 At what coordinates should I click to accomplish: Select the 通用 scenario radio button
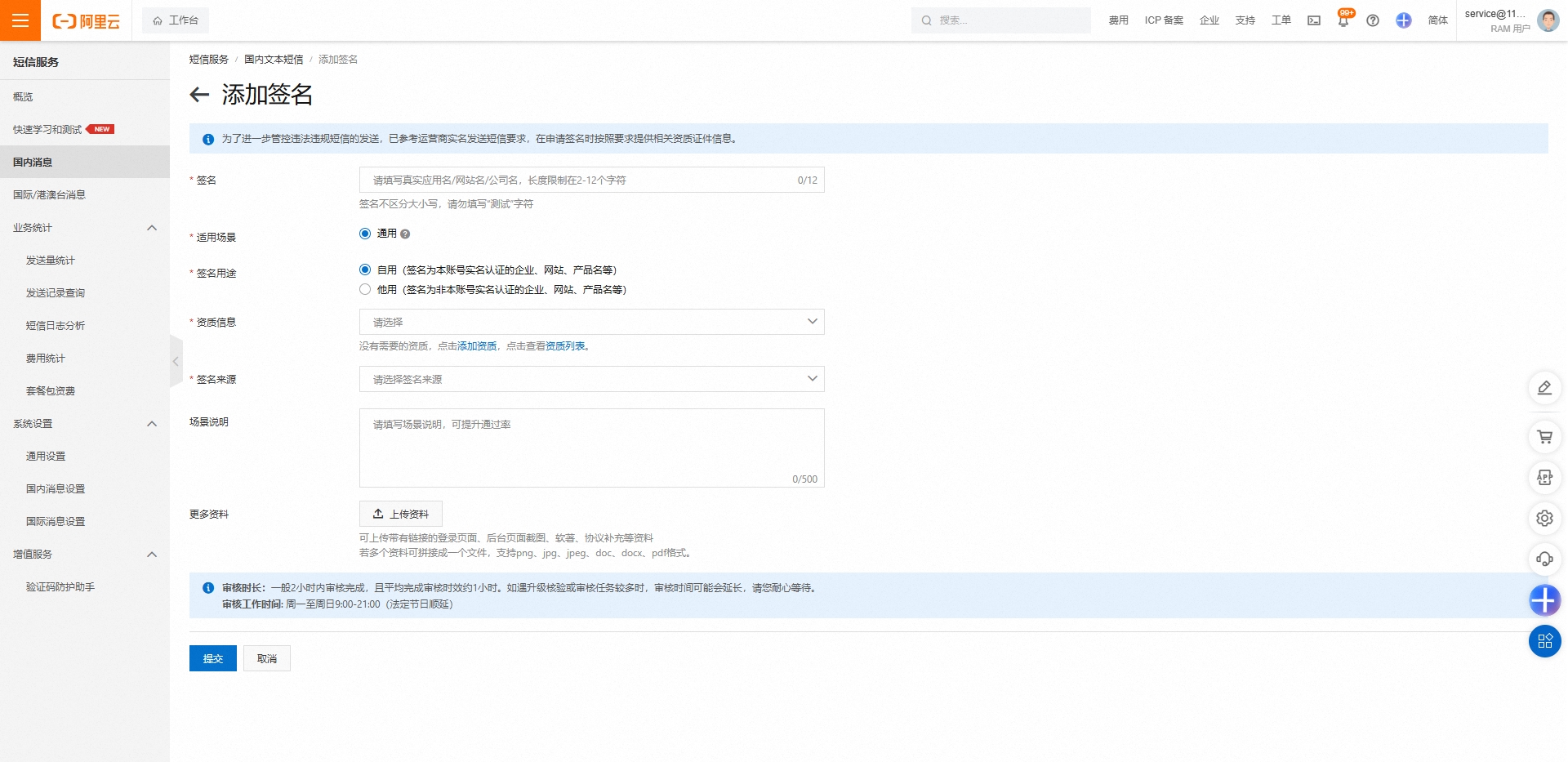[x=365, y=234]
